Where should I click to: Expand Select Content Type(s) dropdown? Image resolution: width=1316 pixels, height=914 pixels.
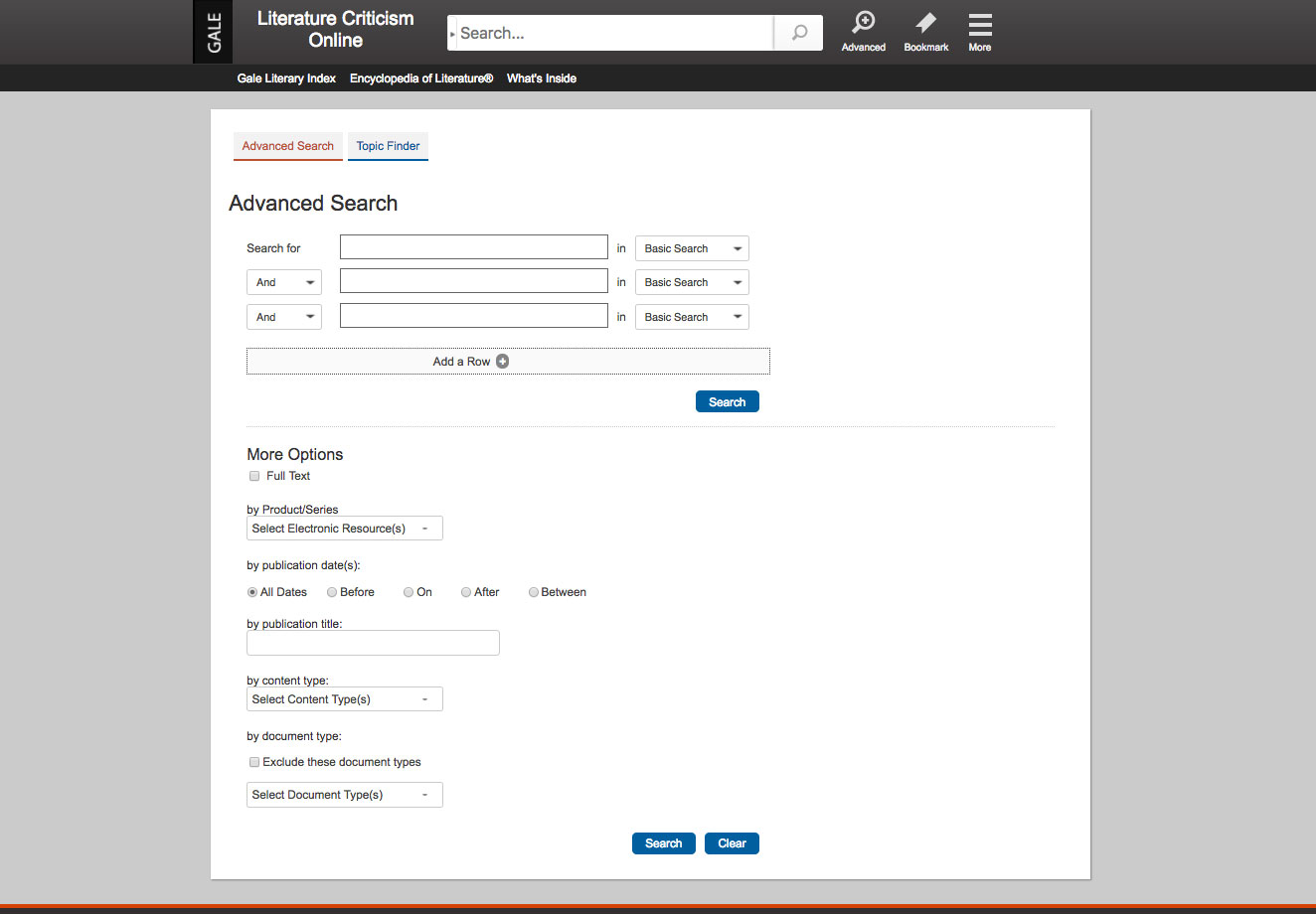coord(345,699)
